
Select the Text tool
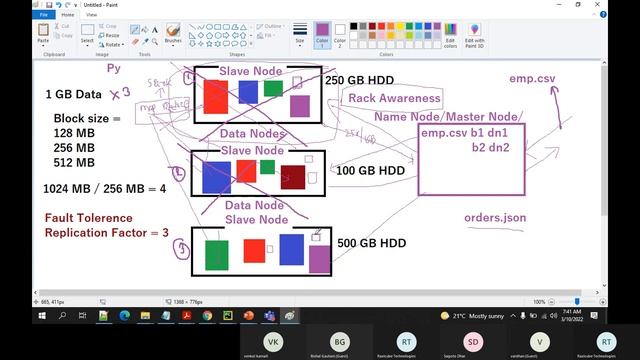pos(155,30)
